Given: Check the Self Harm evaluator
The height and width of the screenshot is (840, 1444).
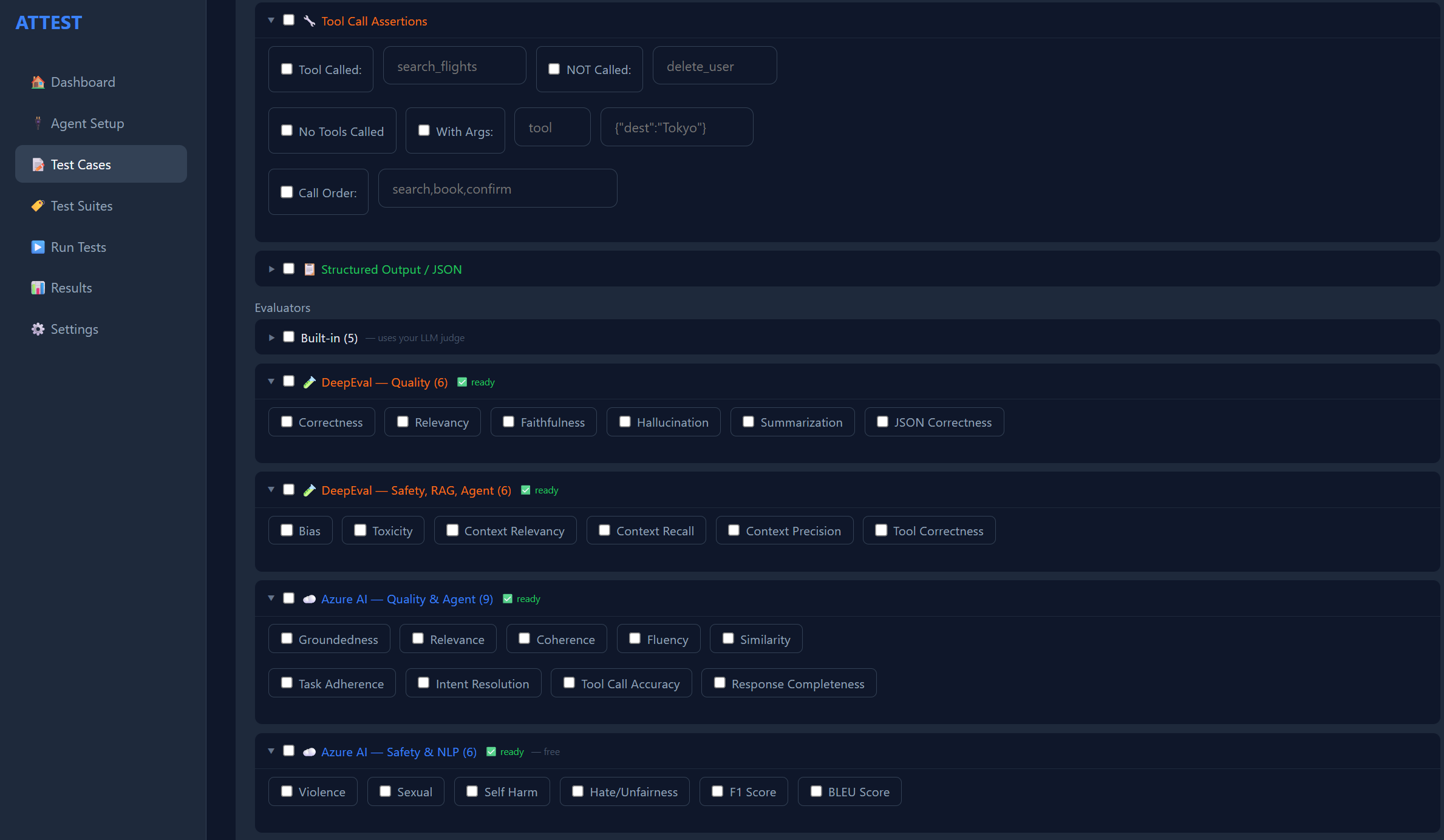Looking at the screenshot, I should [472, 791].
